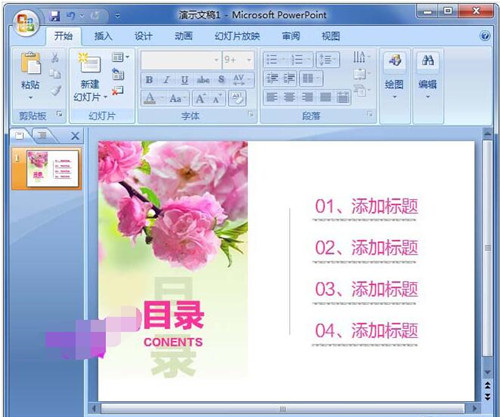Select slide 1 thumbnail
Image resolution: width=500 pixels, height=417 pixels.
pyautogui.click(x=52, y=168)
